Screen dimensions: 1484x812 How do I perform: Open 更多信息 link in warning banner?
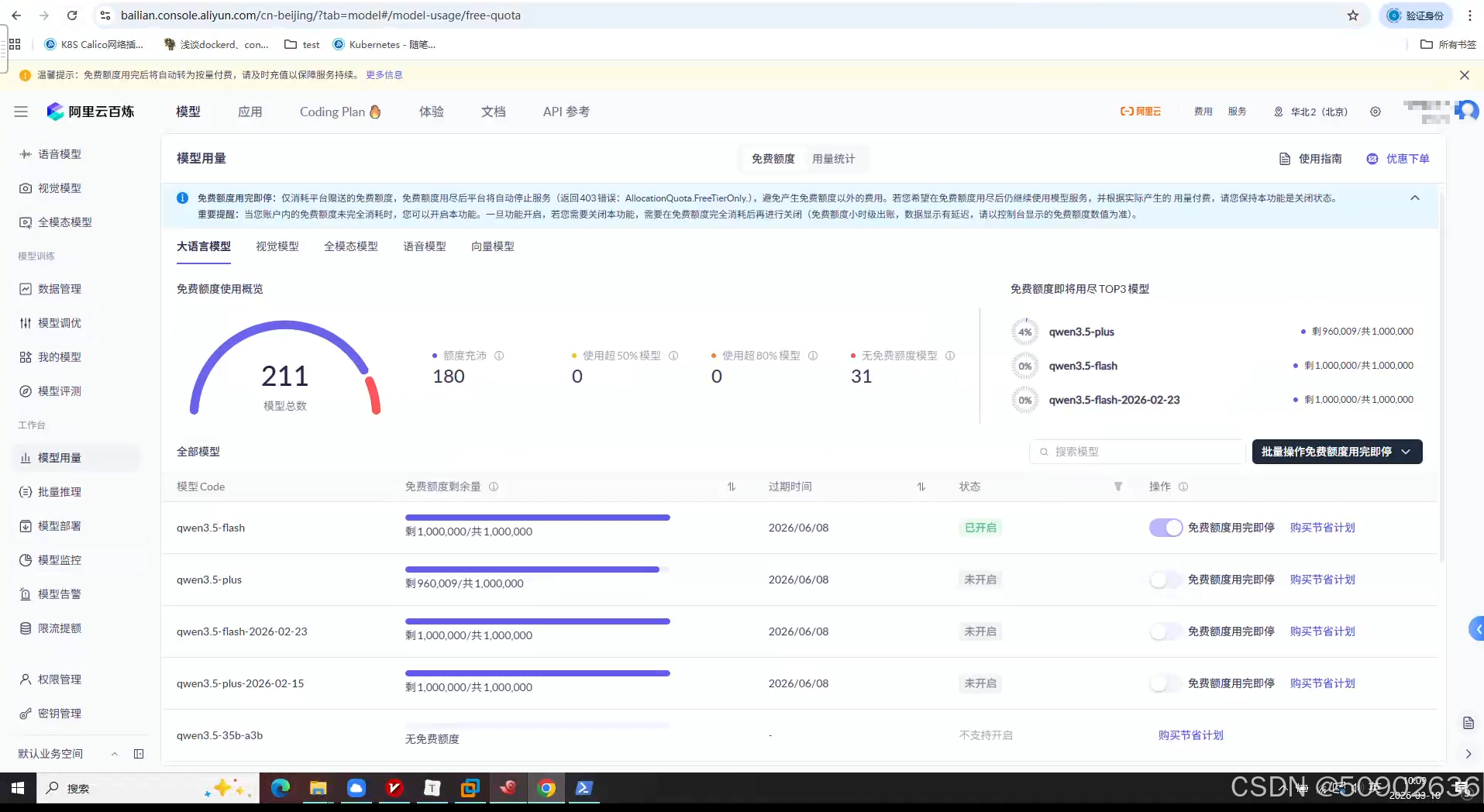pyautogui.click(x=384, y=75)
